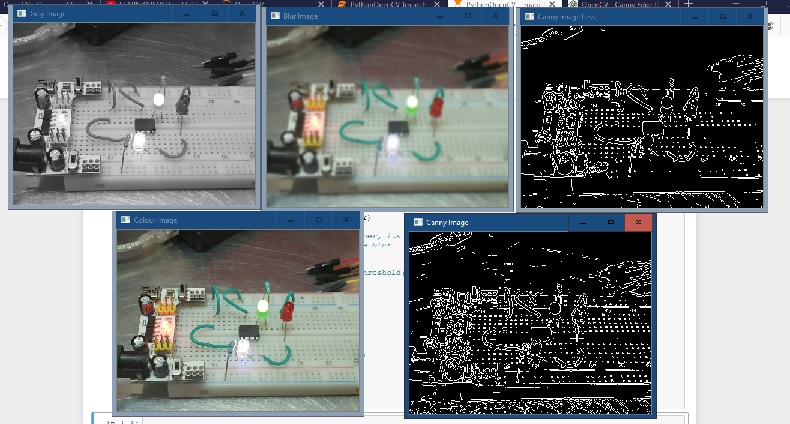Minimize the Canny Image Less window
This screenshot has height=424, width=790.
(695, 17)
